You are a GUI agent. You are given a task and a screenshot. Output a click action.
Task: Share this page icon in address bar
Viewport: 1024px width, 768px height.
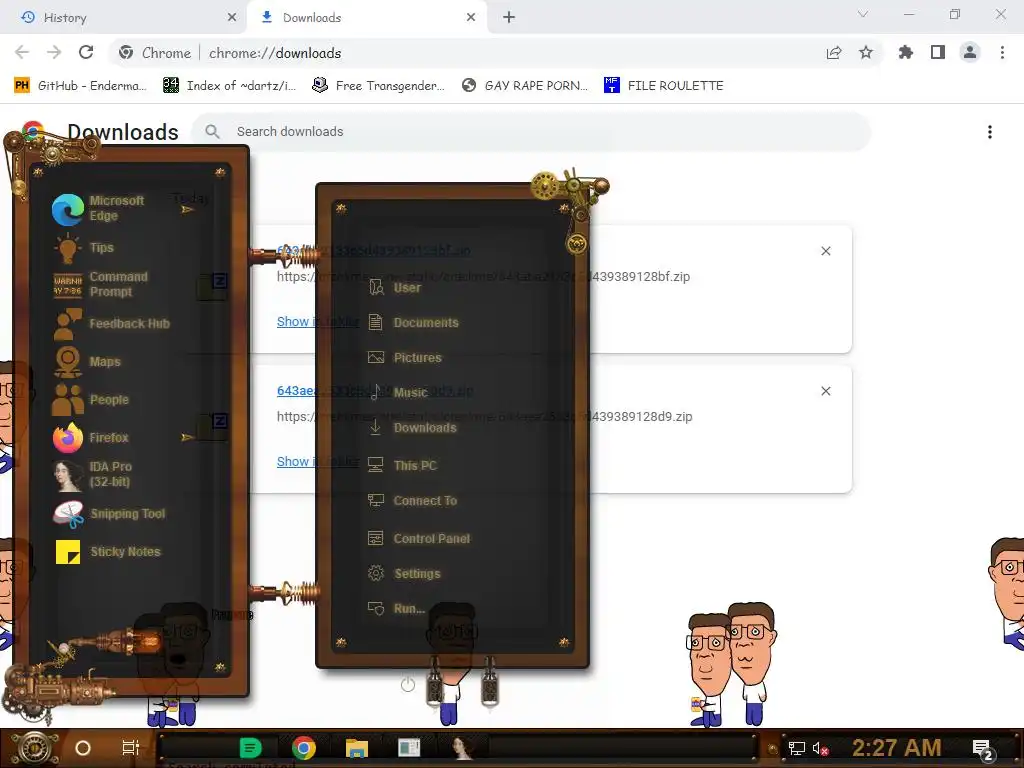tap(834, 52)
